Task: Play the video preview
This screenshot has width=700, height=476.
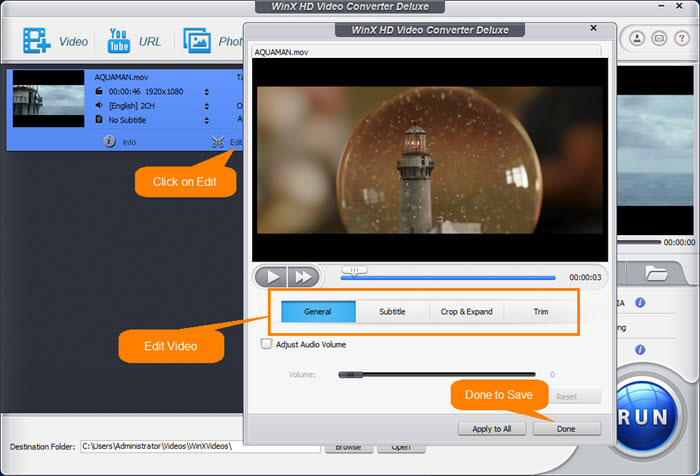Action: [x=271, y=277]
